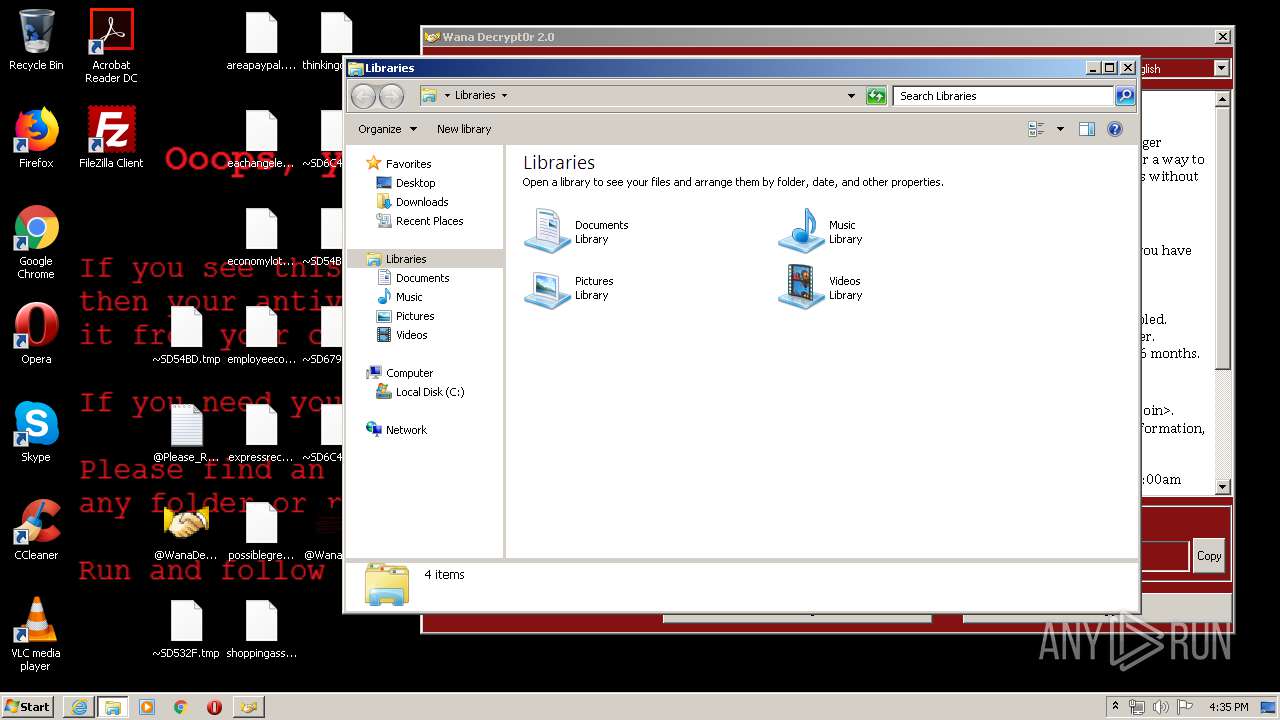Select Network in navigation pane
Screen dimensions: 1280x720
click(x=406, y=430)
